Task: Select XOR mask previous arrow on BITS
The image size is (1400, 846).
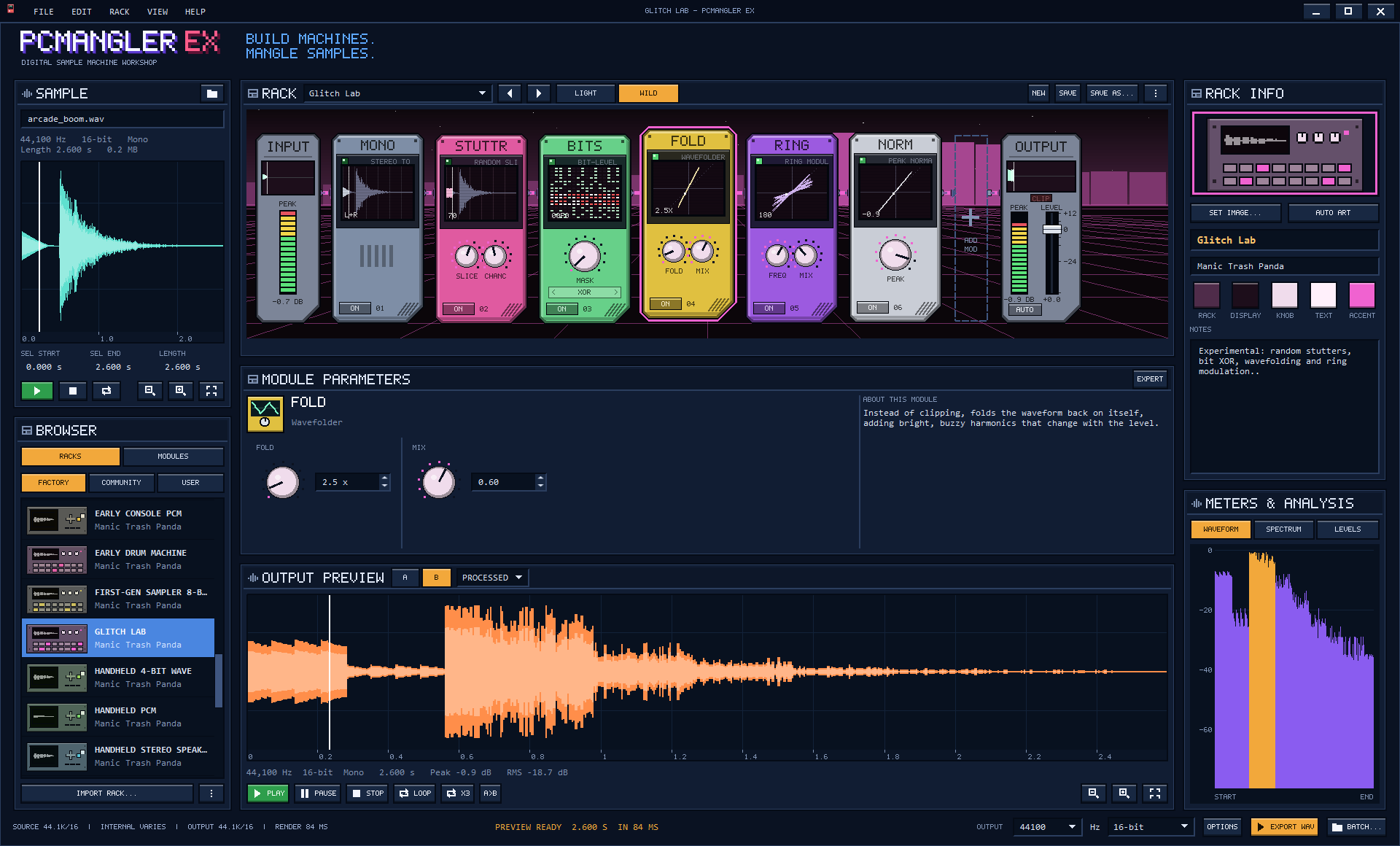Action: [553, 292]
